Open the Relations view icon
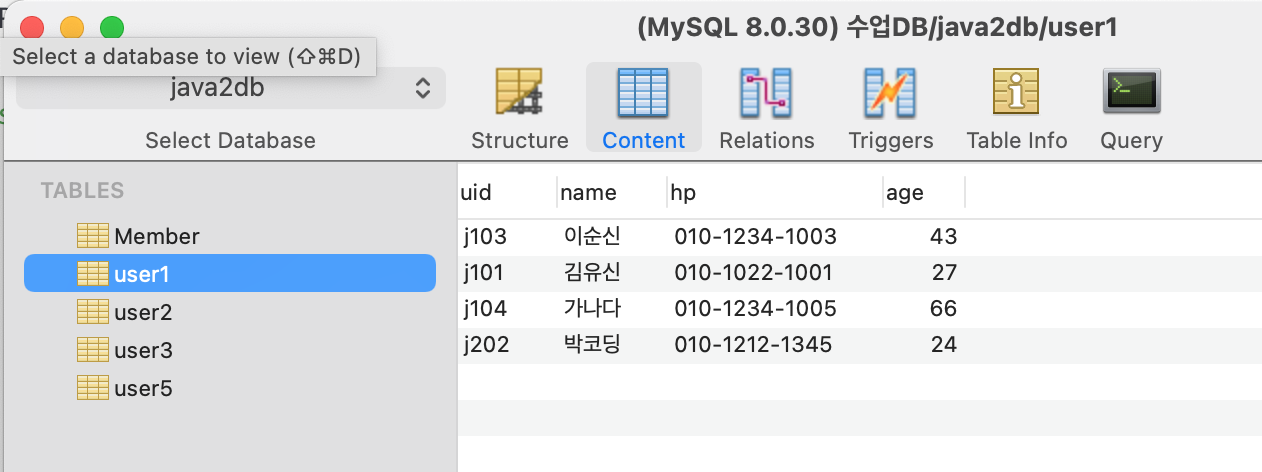This screenshot has width=1262, height=472. click(x=766, y=95)
